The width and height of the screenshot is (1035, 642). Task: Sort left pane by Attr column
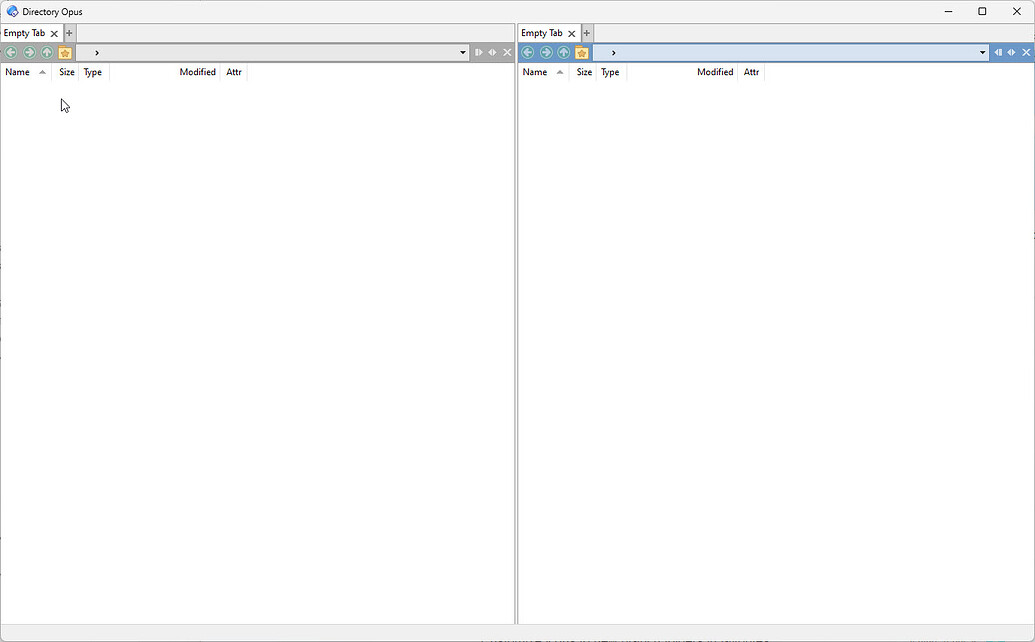point(234,72)
